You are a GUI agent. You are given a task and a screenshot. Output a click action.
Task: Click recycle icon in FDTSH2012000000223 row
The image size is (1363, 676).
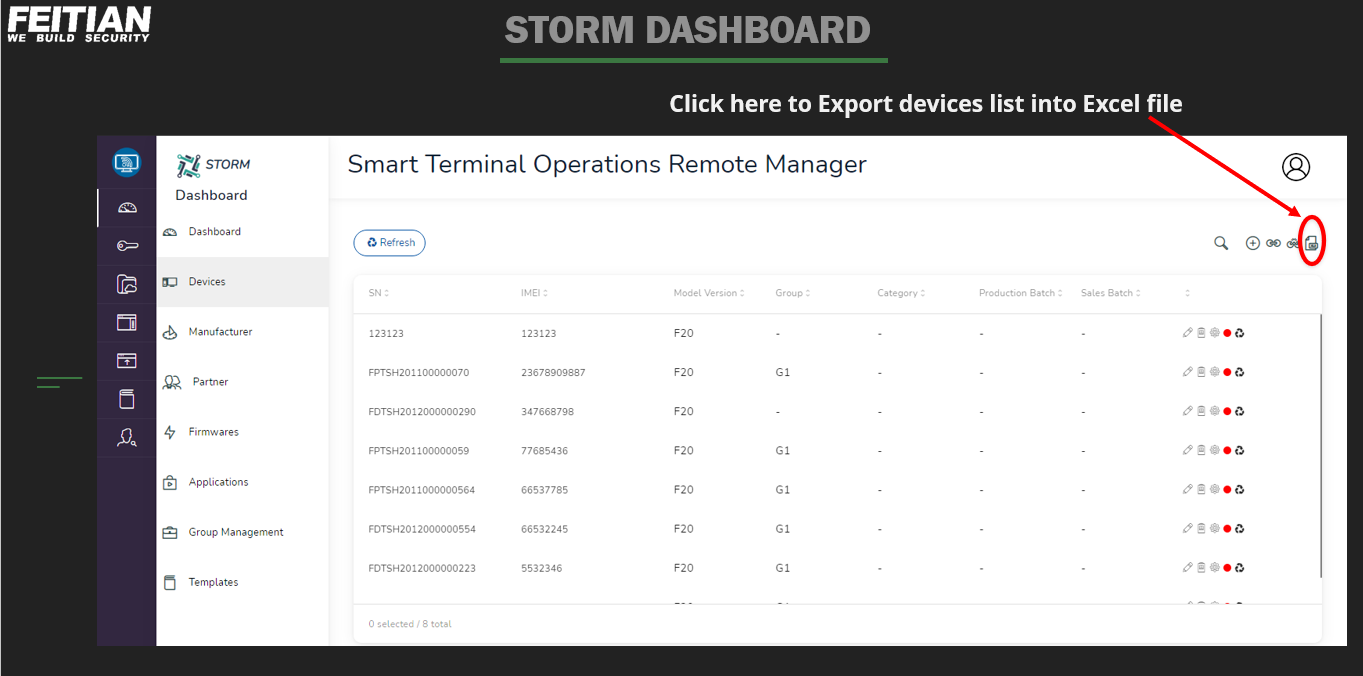tap(1240, 567)
